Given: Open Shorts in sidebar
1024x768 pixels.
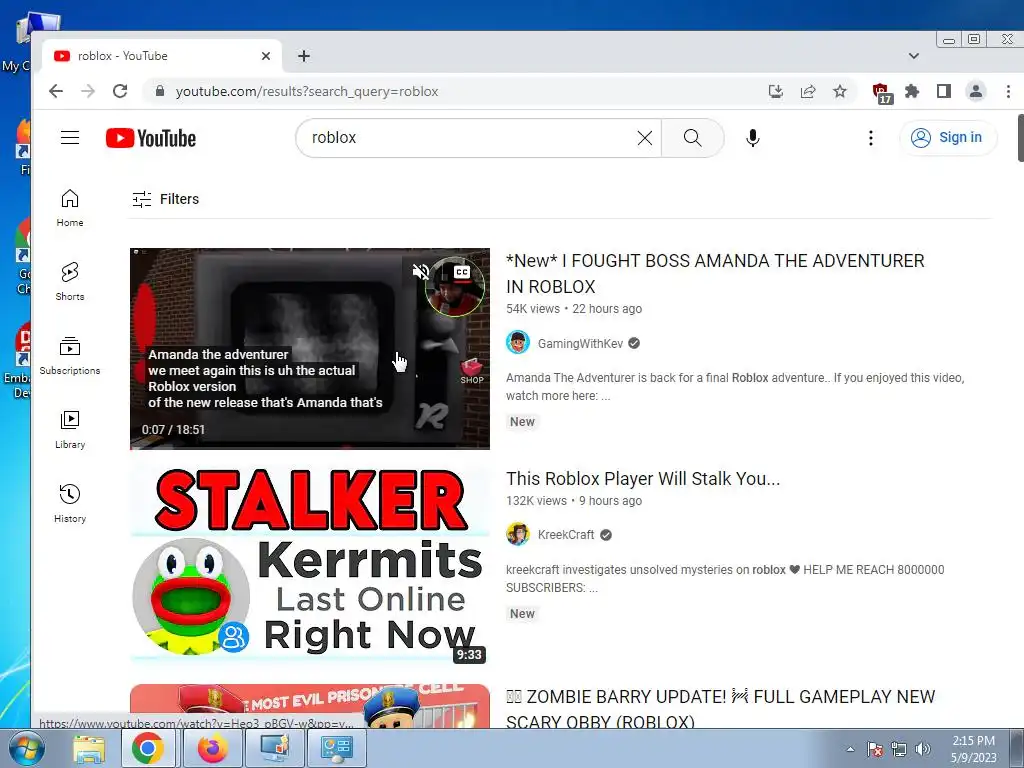Looking at the screenshot, I should (70, 282).
